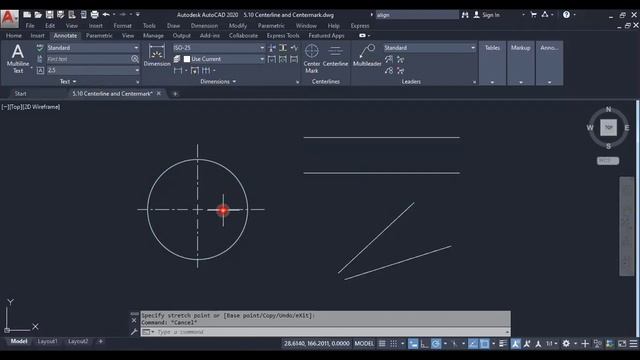Expand the Text panel title

pyautogui.click(x=68, y=82)
